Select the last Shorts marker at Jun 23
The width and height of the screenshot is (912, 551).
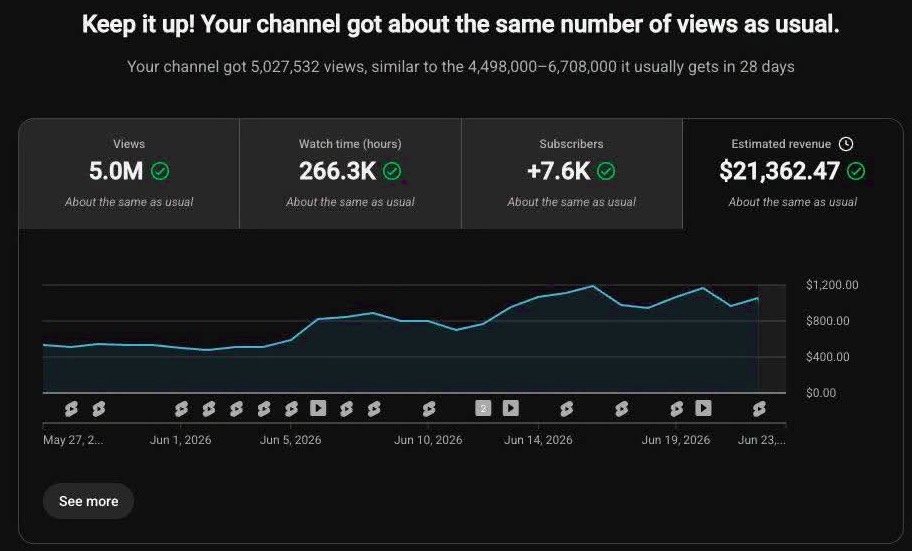(x=759, y=409)
